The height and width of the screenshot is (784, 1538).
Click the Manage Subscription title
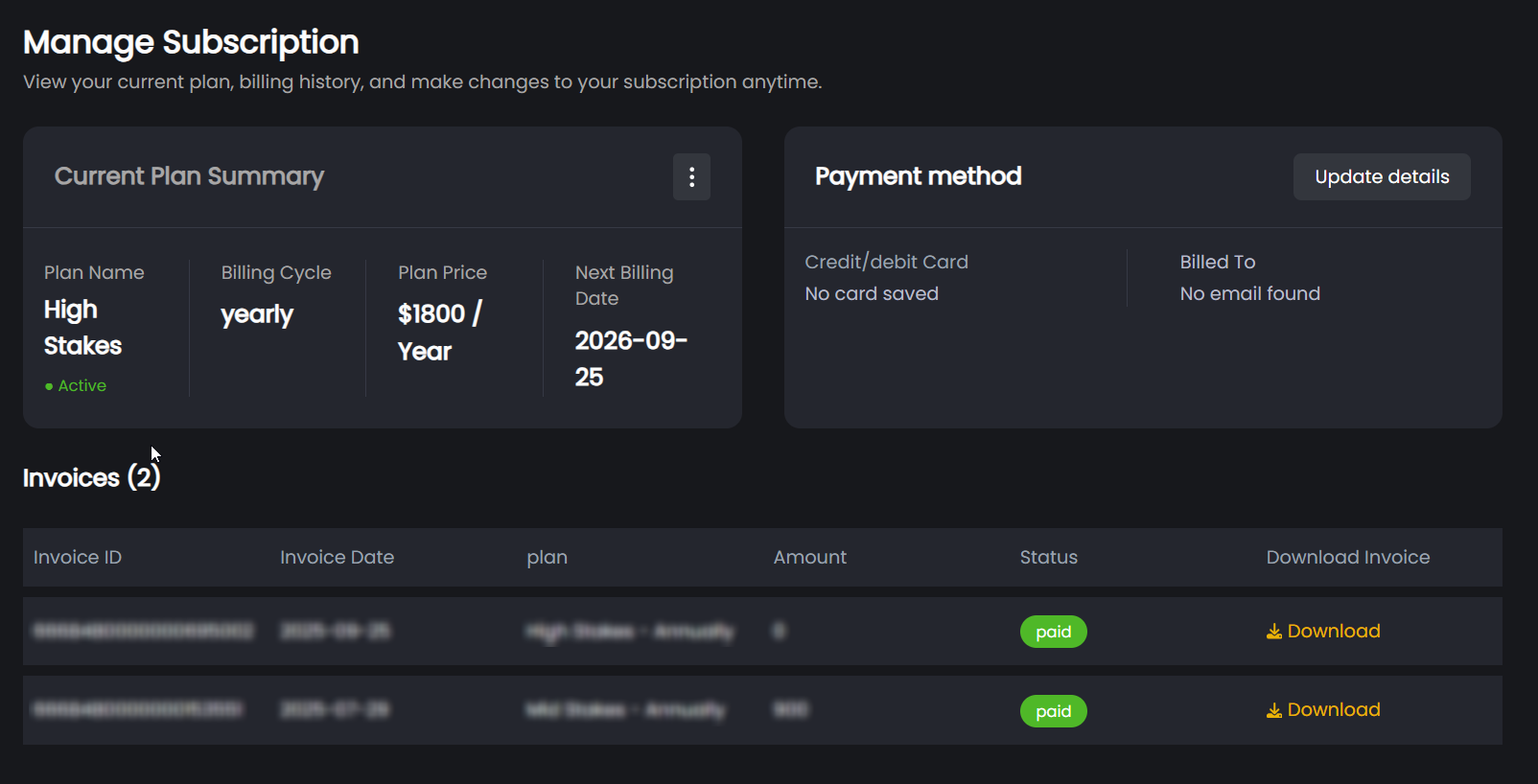(x=191, y=42)
